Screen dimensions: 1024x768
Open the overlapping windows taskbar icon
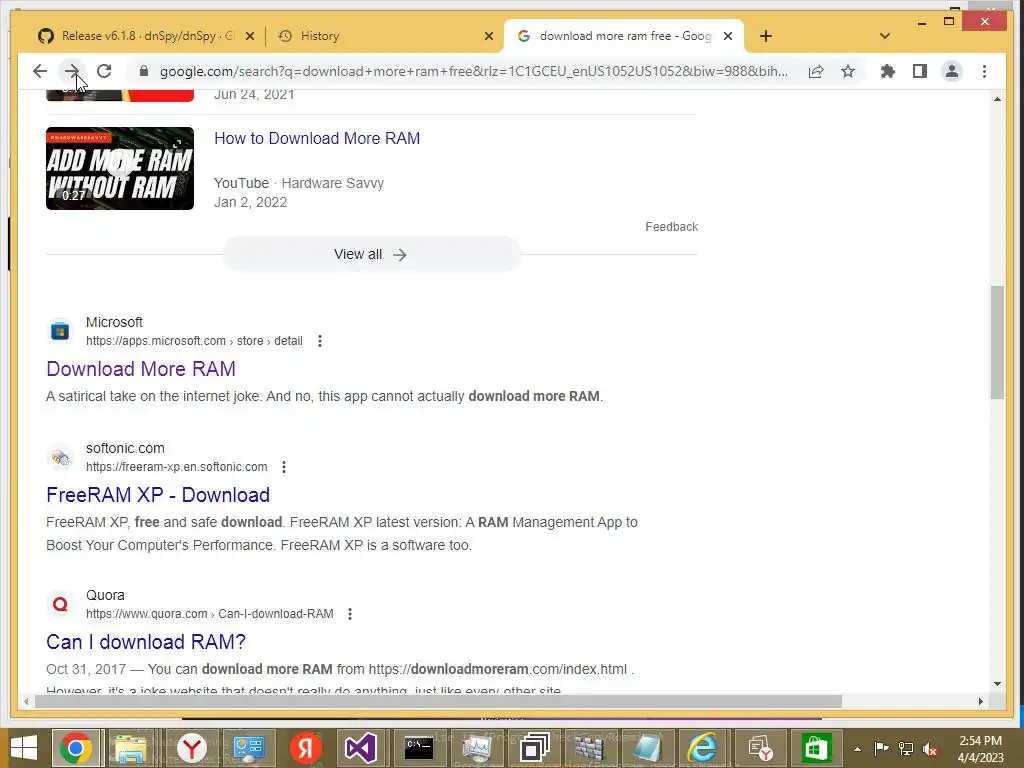(x=534, y=748)
